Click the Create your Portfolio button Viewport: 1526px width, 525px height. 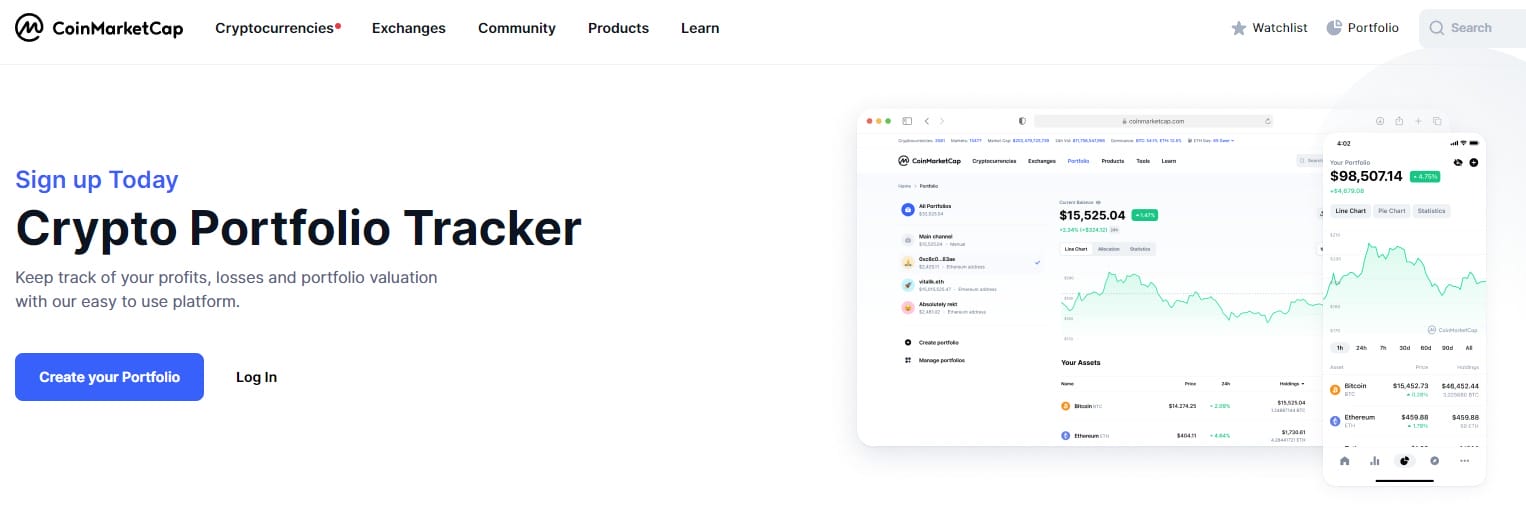click(x=109, y=377)
